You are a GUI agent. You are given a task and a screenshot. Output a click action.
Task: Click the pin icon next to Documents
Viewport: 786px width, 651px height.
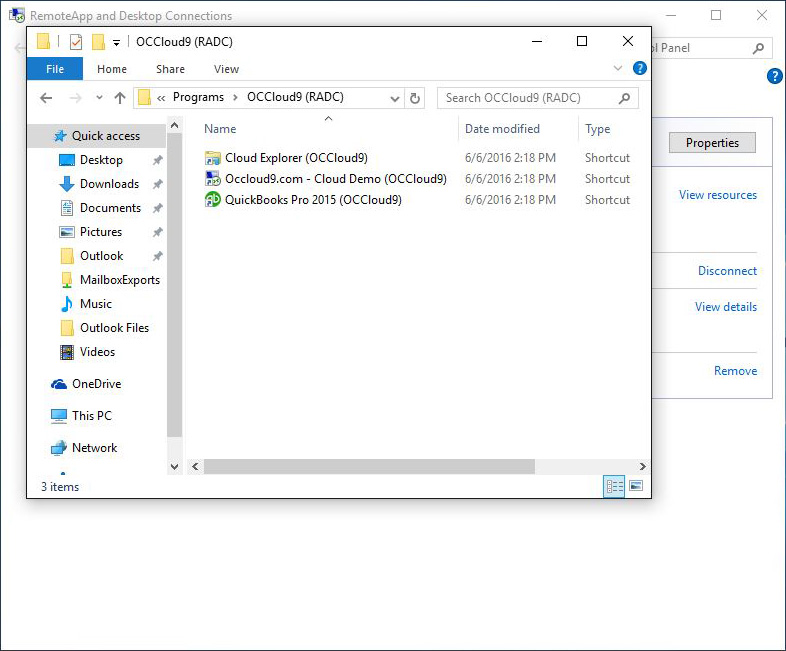tap(157, 208)
